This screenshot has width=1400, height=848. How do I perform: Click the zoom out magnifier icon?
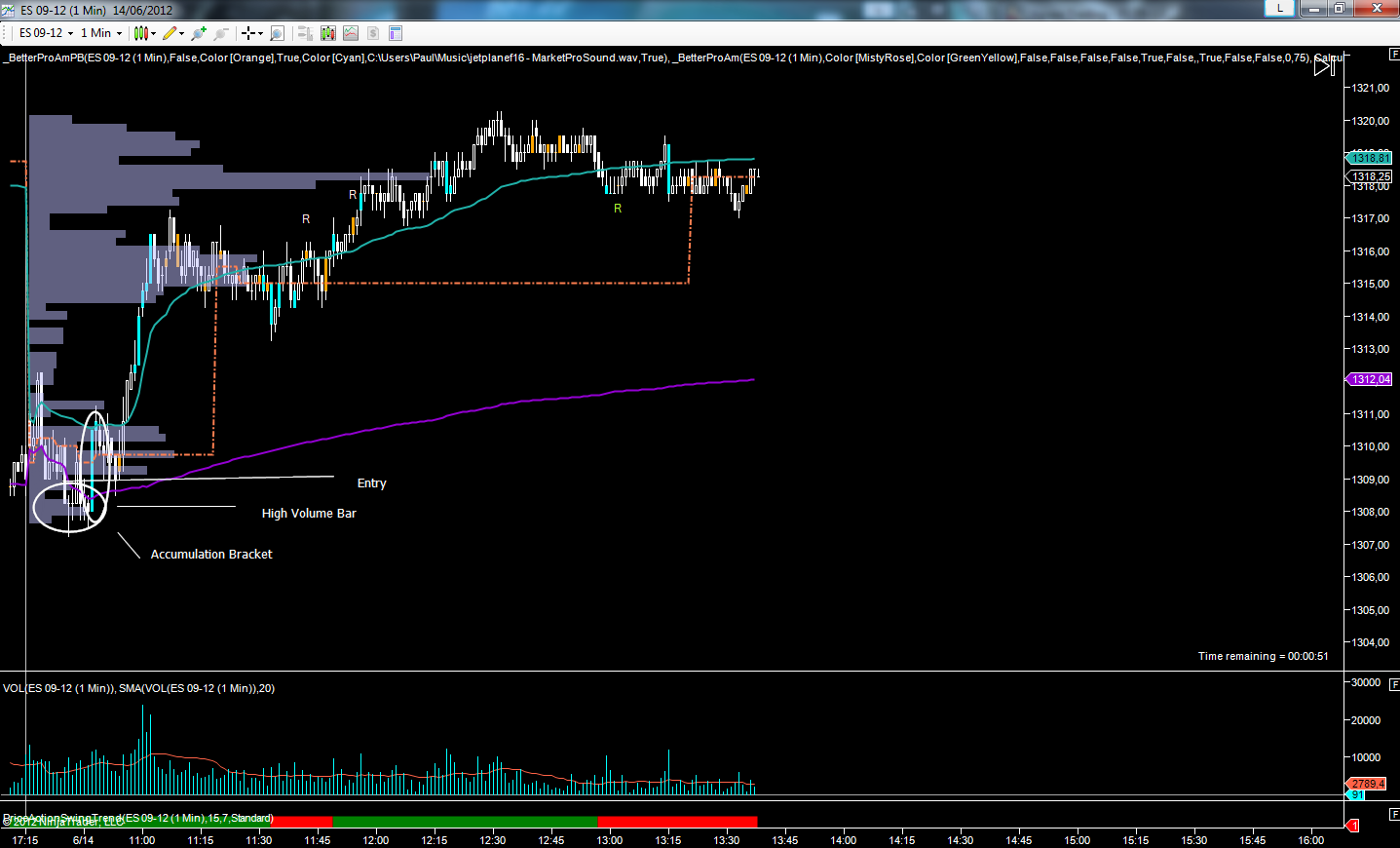coord(221,33)
